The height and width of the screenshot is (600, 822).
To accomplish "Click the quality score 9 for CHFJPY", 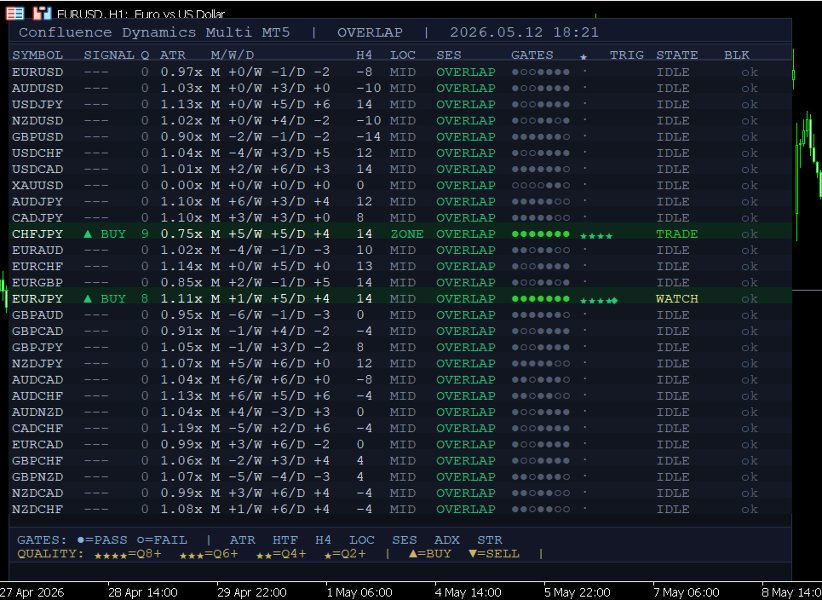I will pos(145,234).
